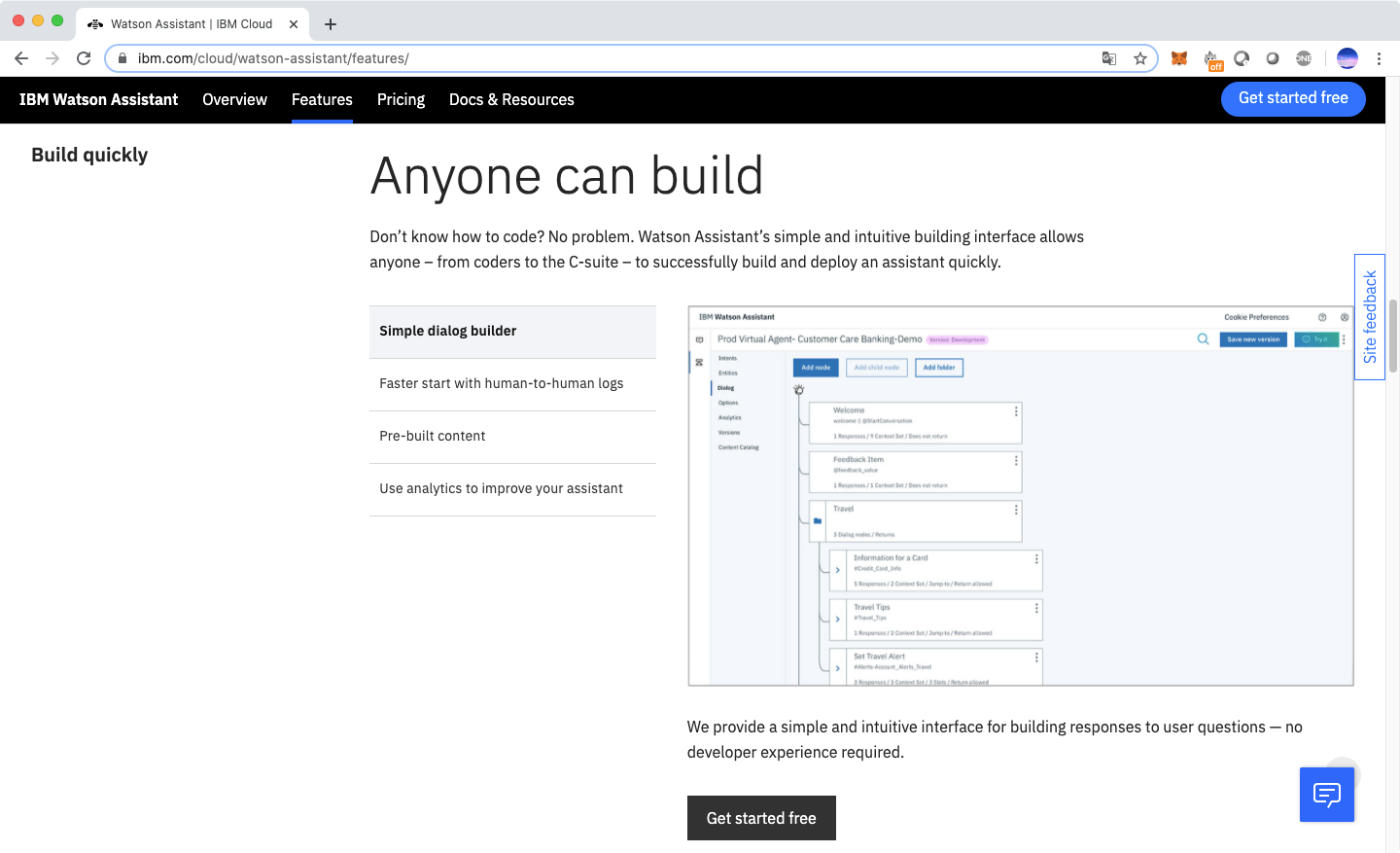Click the Welcome node's three-dot menu

coord(1016,411)
